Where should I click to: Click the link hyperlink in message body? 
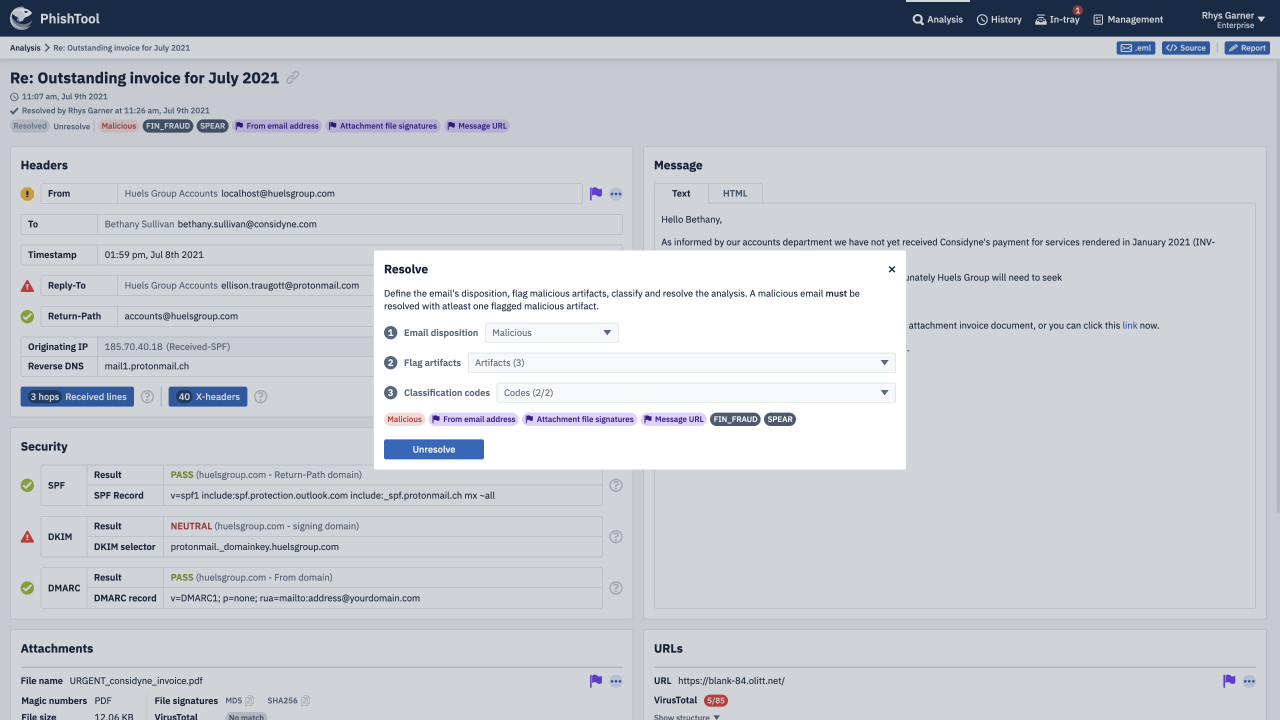coord(1129,325)
